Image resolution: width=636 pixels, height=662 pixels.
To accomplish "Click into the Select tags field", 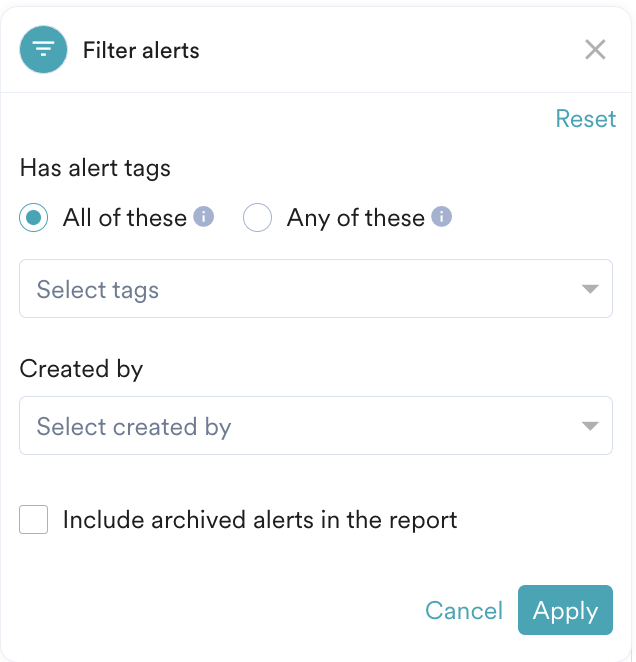I will (300, 290).
